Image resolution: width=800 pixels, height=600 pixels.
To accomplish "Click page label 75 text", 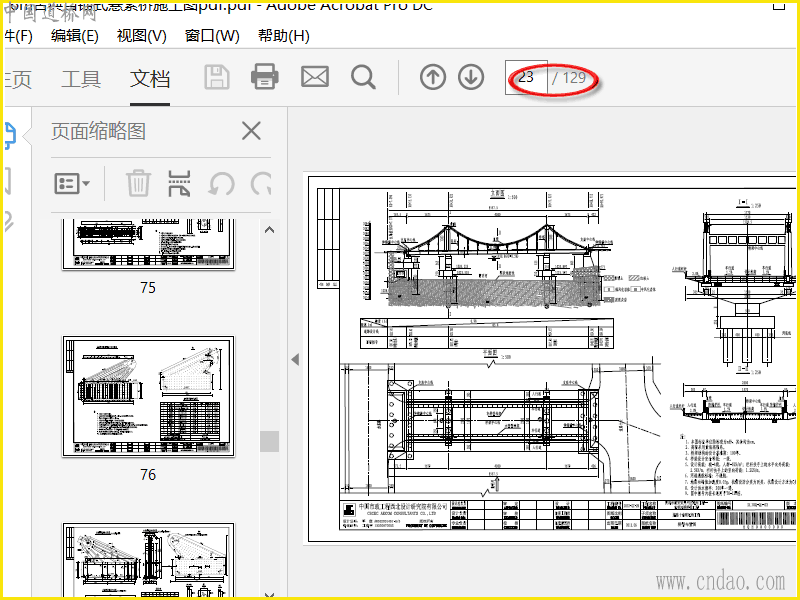I will click(148, 287).
